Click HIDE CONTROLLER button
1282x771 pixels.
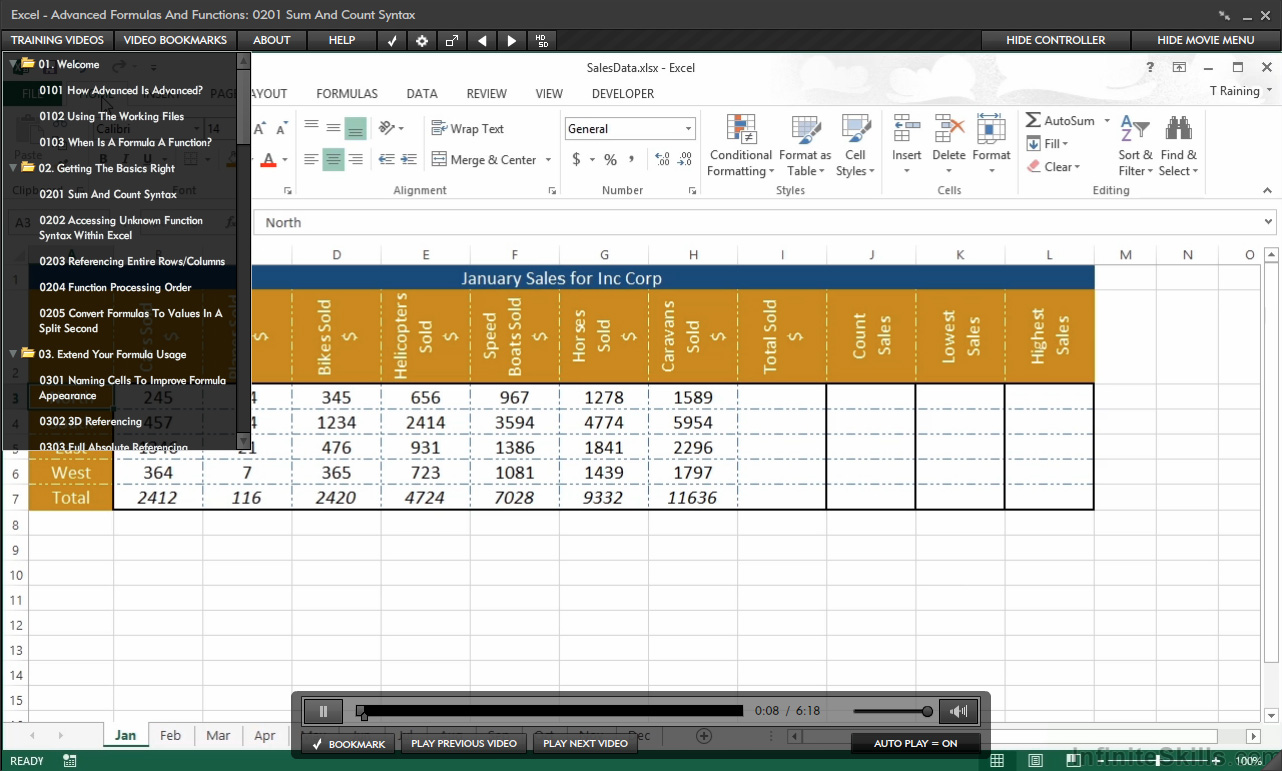(1056, 40)
